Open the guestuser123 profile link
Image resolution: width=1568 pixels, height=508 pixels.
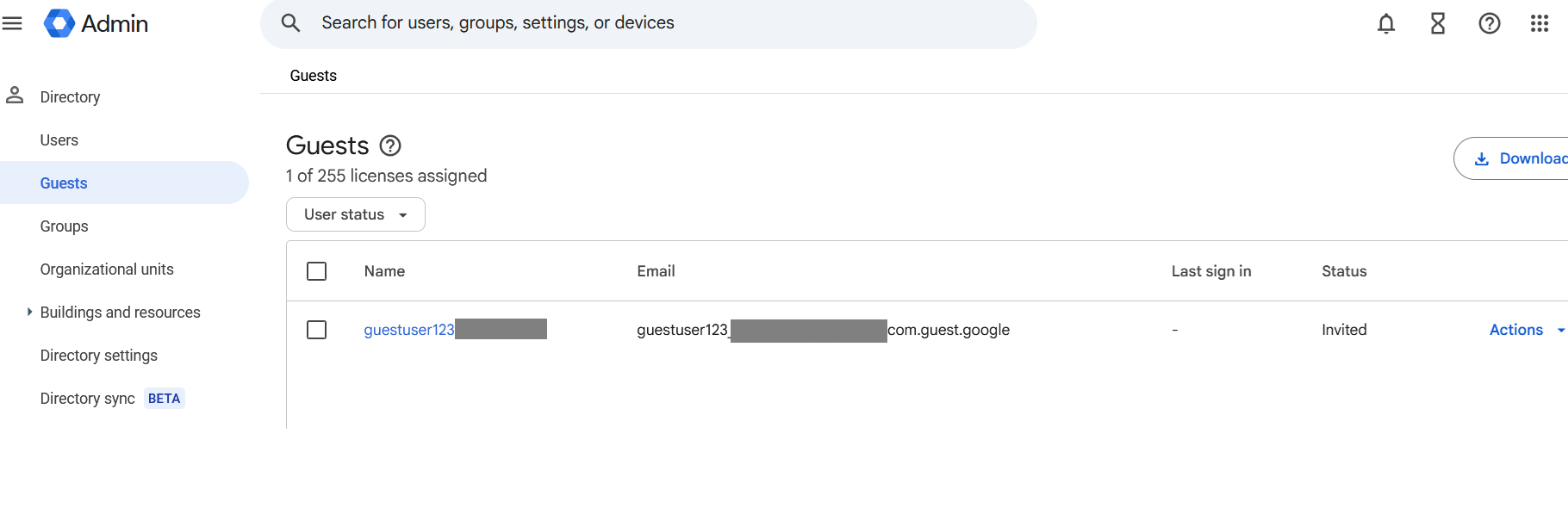[408, 329]
